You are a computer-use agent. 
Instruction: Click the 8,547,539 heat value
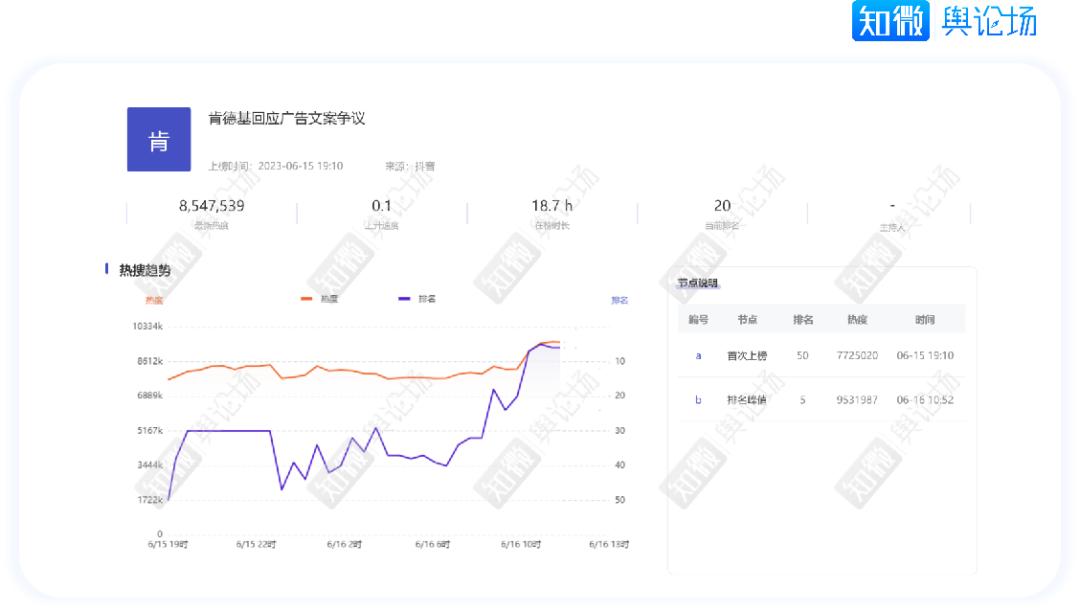click(x=211, y=206)
